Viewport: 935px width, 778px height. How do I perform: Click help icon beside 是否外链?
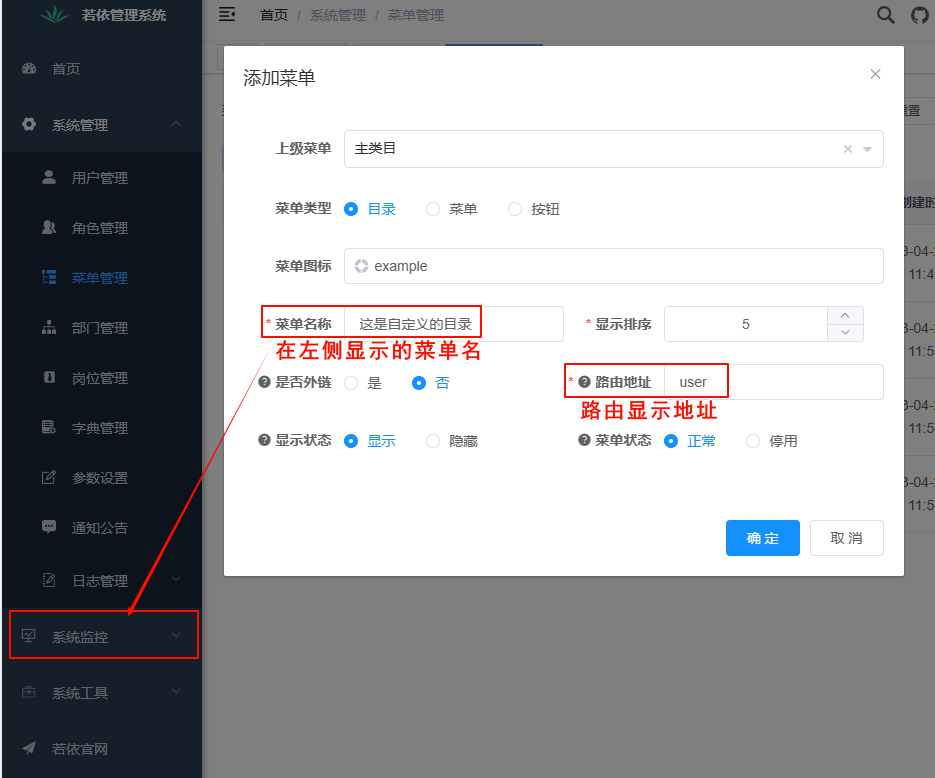coord(265,382)
